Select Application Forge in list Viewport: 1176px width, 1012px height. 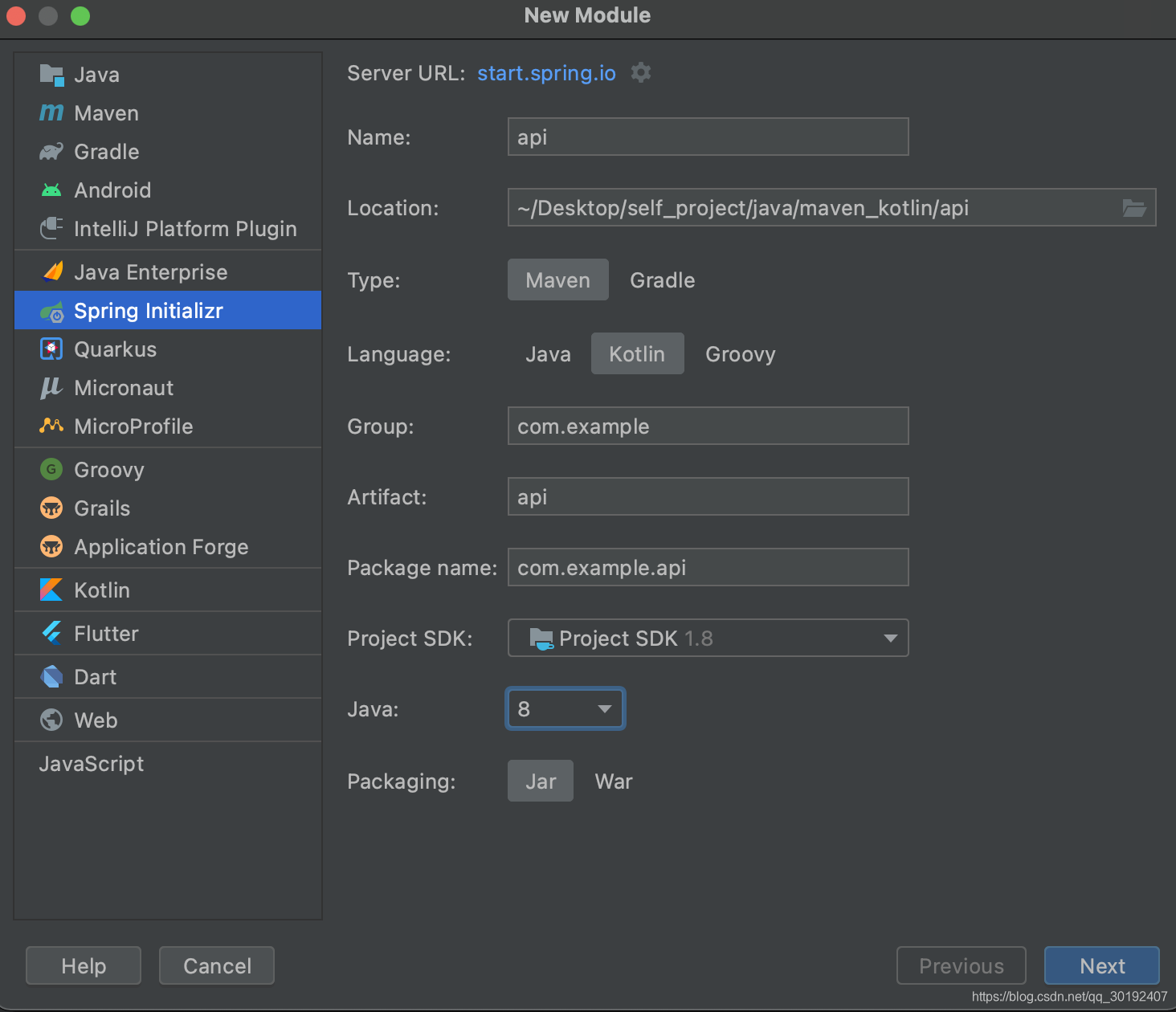[x=168, y=547]
